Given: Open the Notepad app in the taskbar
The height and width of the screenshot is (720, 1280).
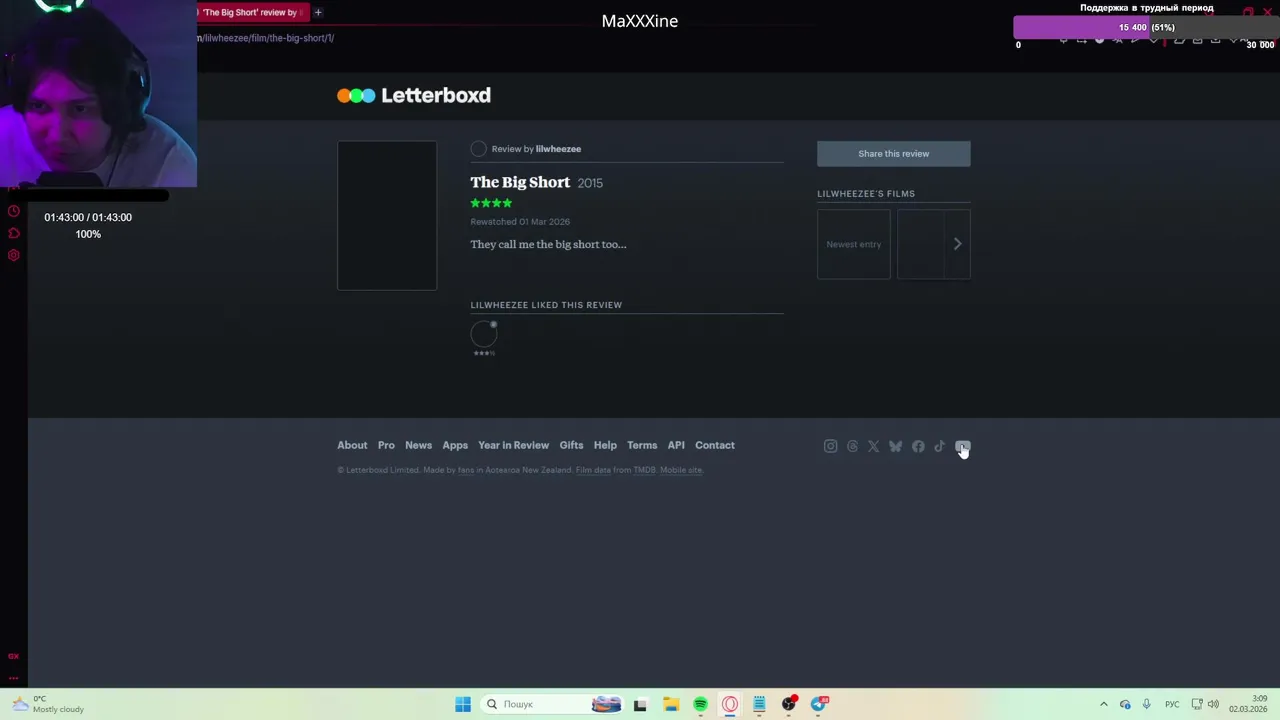Looking at the screenshot, I should coord(759,704).
